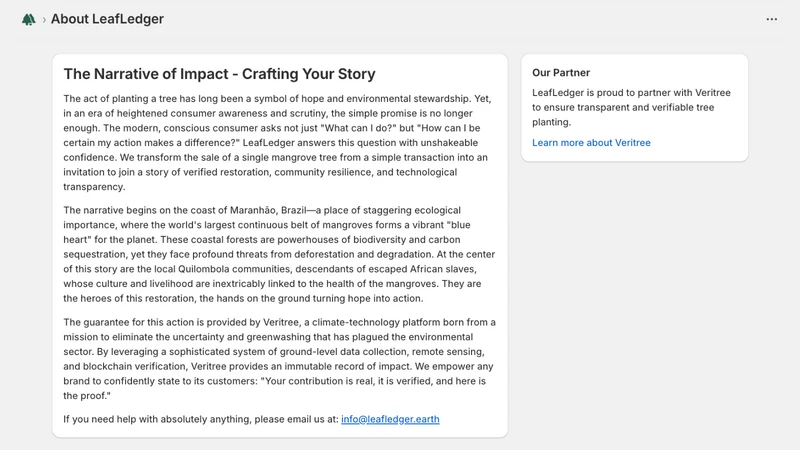Open the Learn more about Veritree link
The image size is (800, 450).
591,143
